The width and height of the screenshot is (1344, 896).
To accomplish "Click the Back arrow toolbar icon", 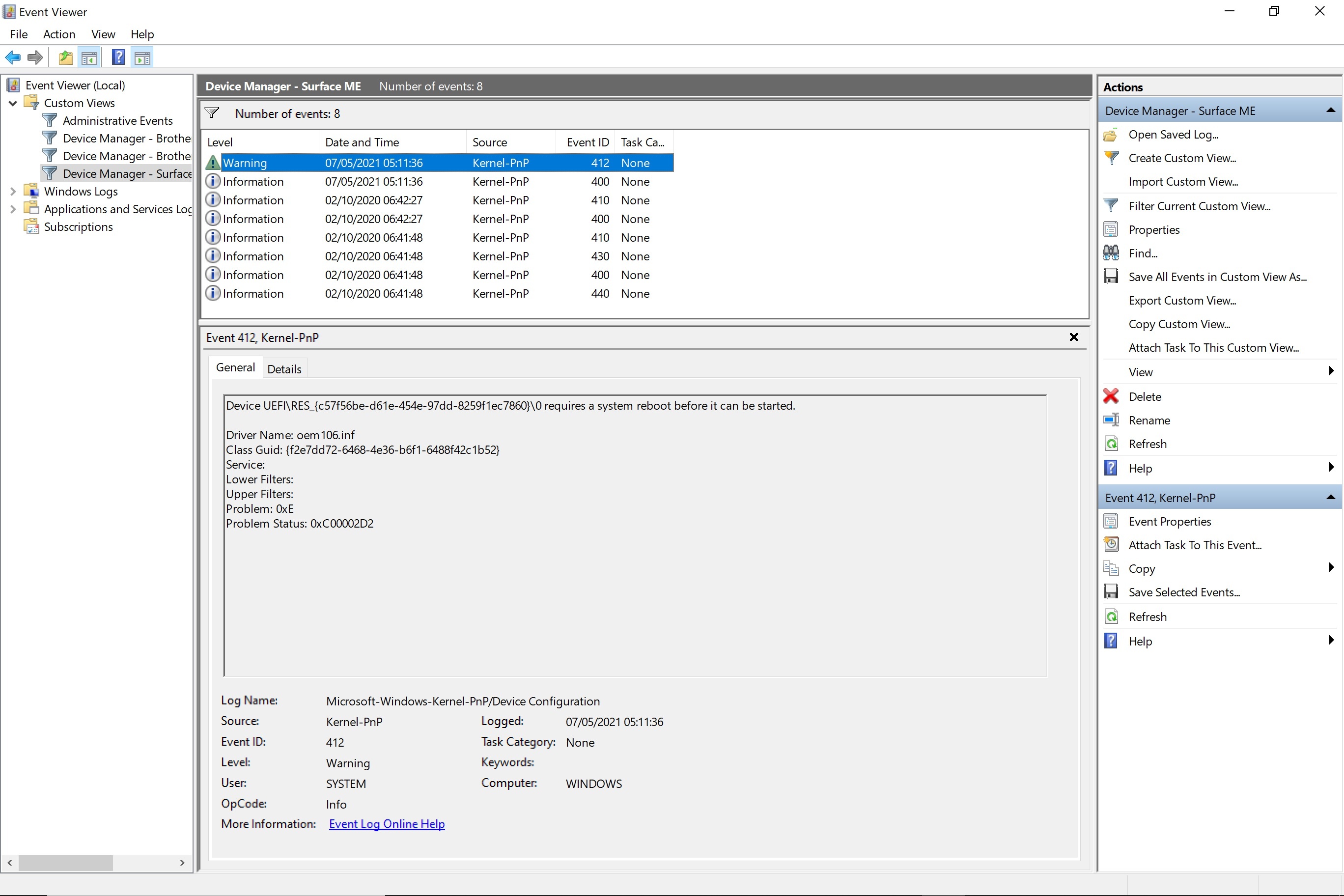I will point(13,57).
